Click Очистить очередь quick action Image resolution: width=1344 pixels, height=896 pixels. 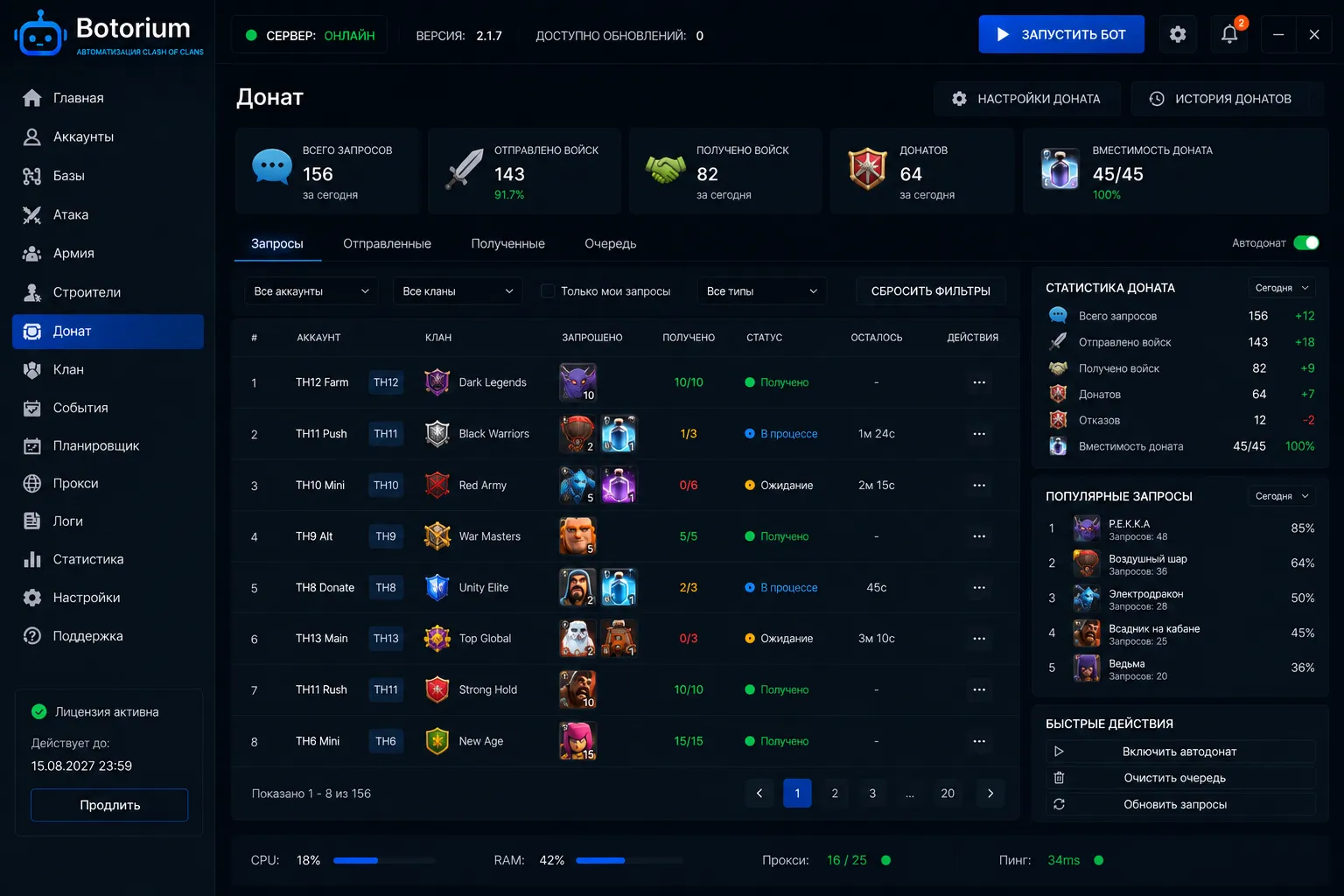[1180, 778]
